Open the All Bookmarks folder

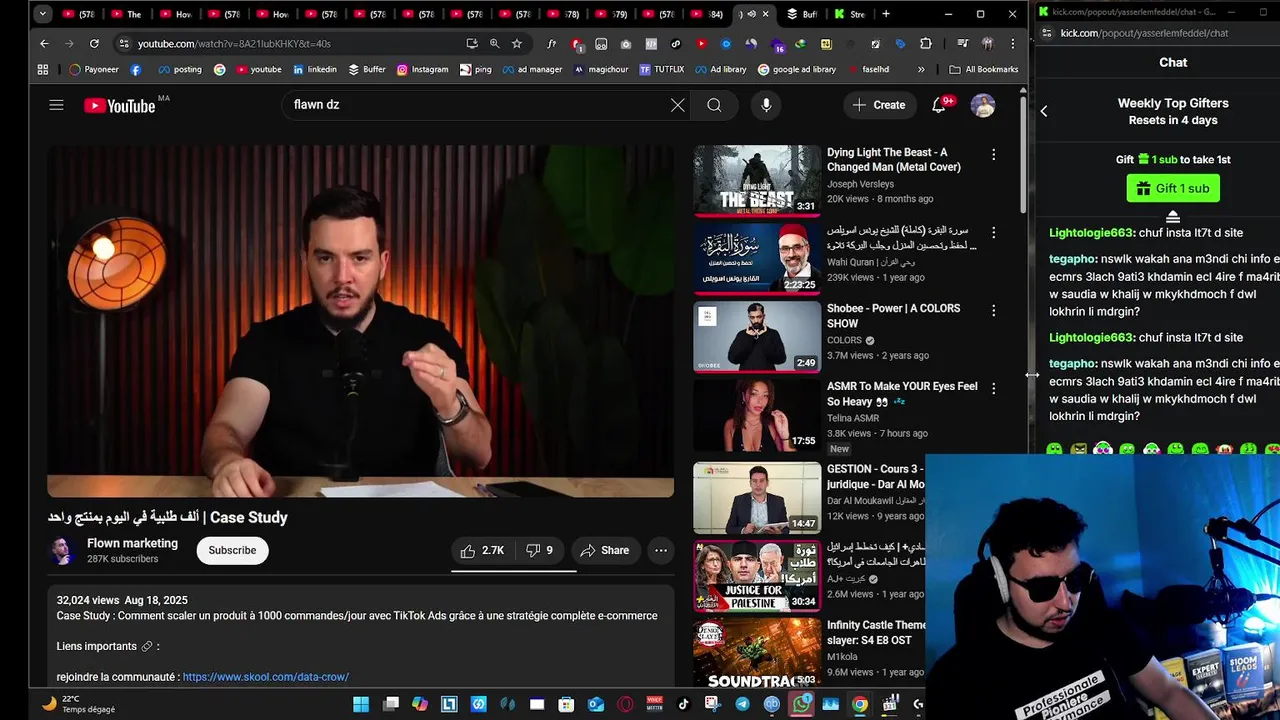click(x=984, y=69)
